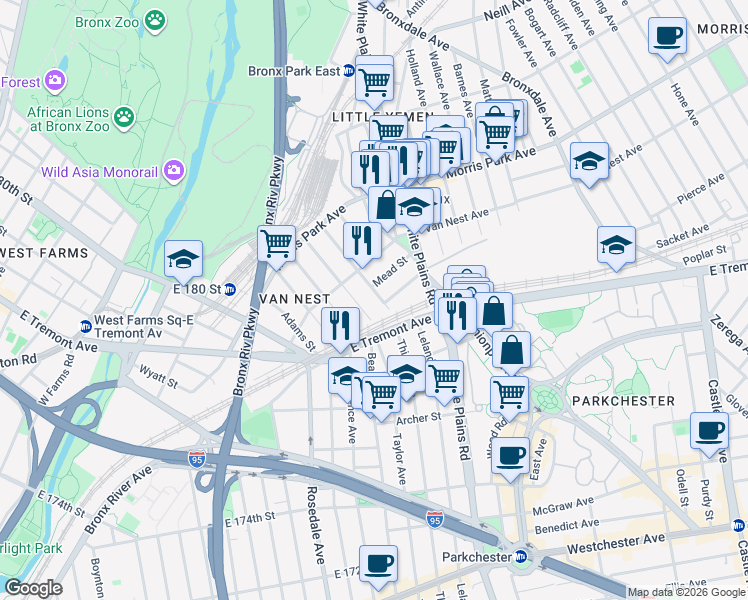
Task: Select E 180 St subway station icon
Action: coord(230,289)
